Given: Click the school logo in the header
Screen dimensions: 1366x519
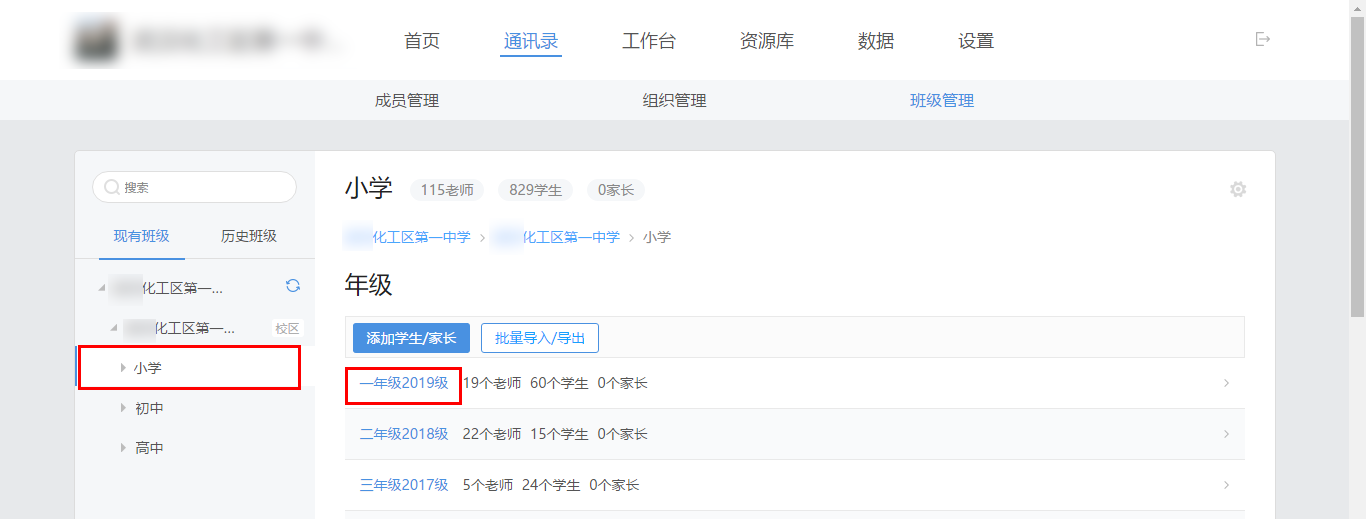Looking at the screenshot, I should click(x=96, y=40).
